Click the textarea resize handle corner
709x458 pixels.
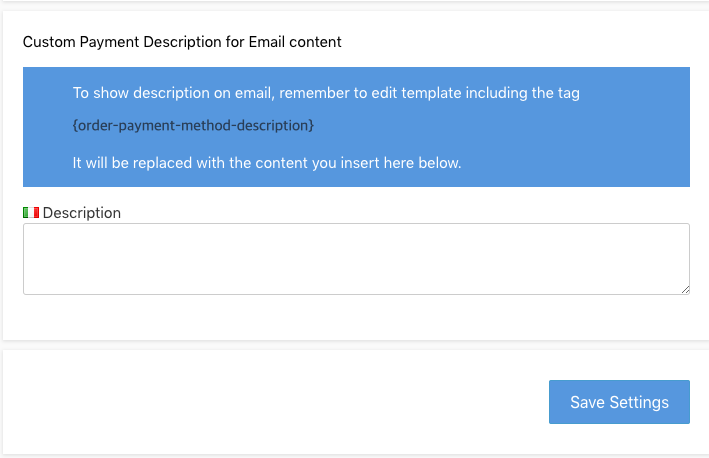(x=684, y=289)
